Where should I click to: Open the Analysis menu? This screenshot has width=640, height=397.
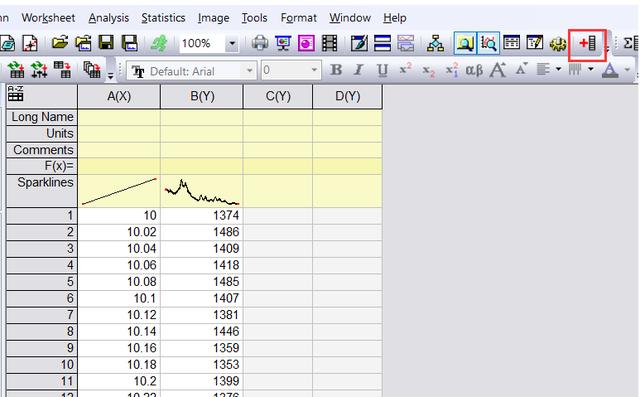coord(109,18)
